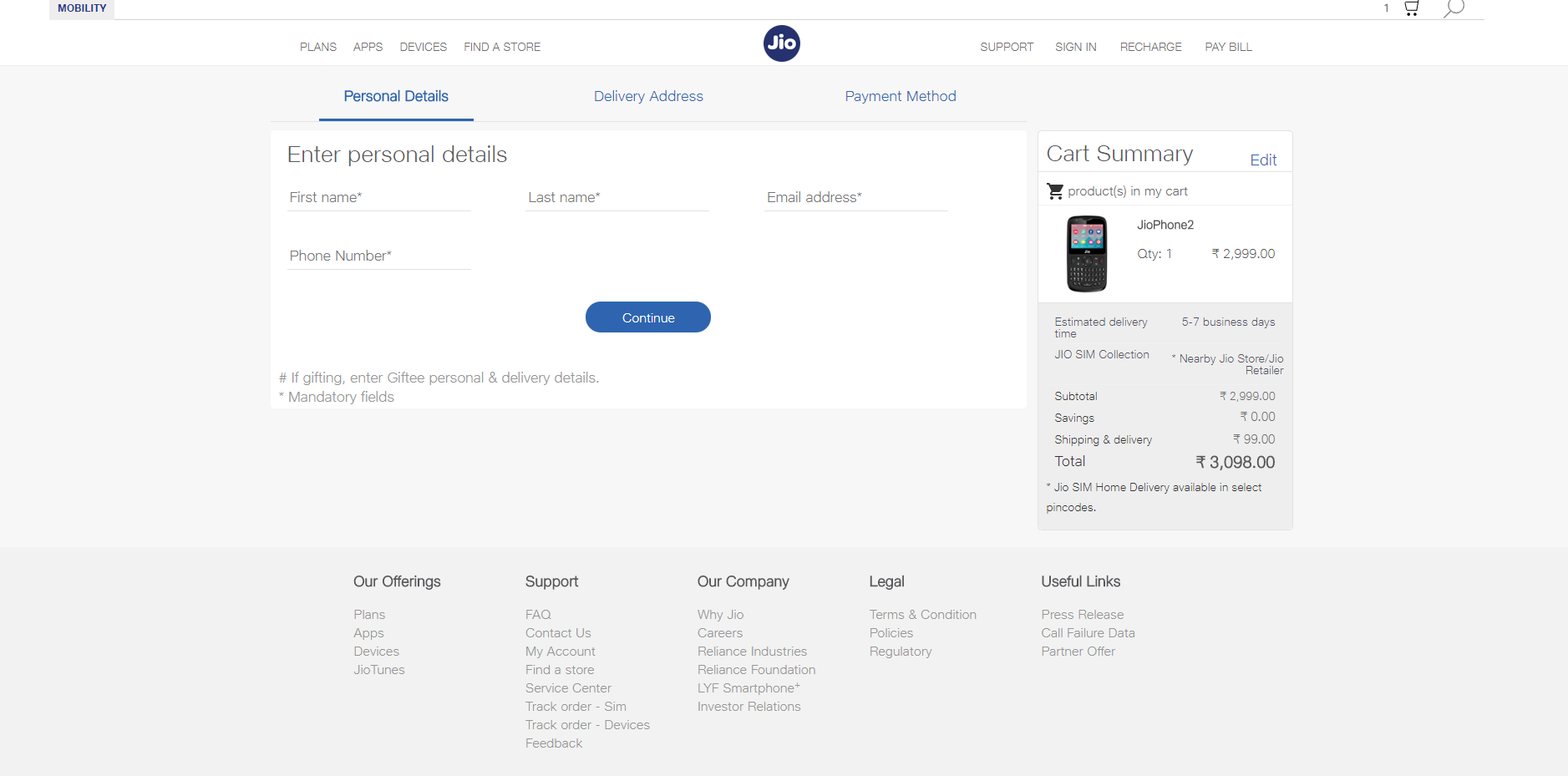The image size is (1568, 776).
Task: Click the '5-7 business days' delivery estimate
Action: (1228, 322)
